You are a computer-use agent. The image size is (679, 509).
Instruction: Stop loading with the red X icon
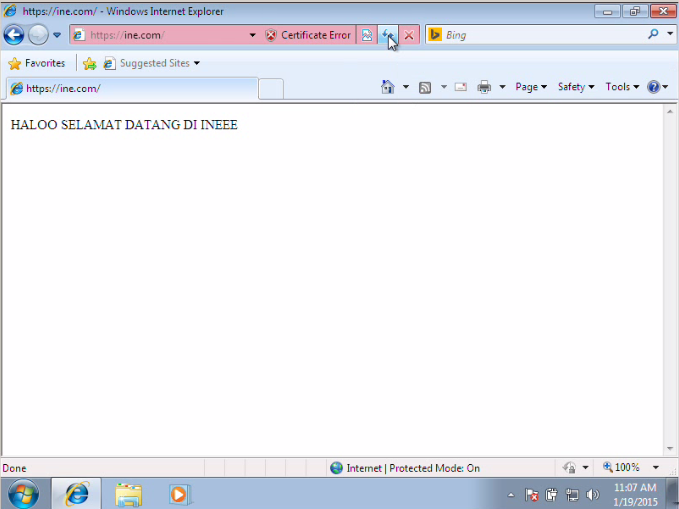(x=409, y=35)
